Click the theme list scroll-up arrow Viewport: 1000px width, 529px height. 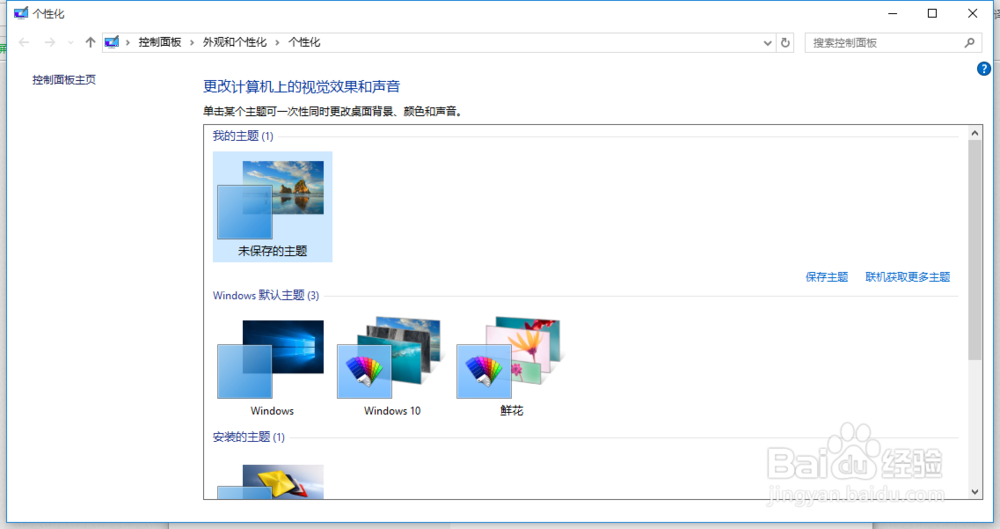click(974, 133)
